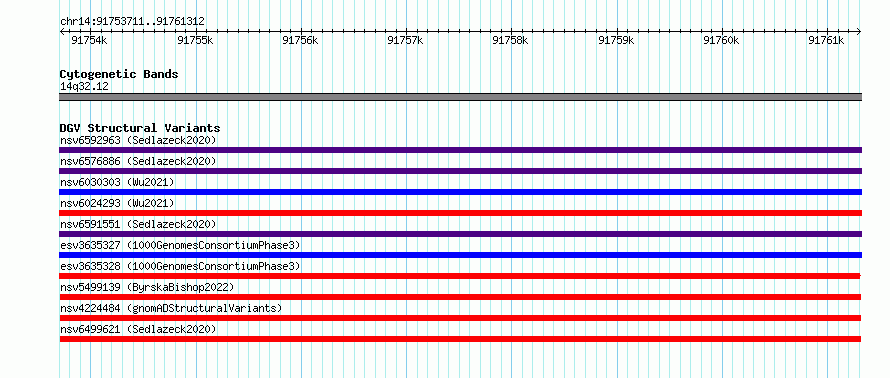Select the red bar under nsv4224484
The height and width of the screenshot is (378, 890).
click(x=460, y=318)
